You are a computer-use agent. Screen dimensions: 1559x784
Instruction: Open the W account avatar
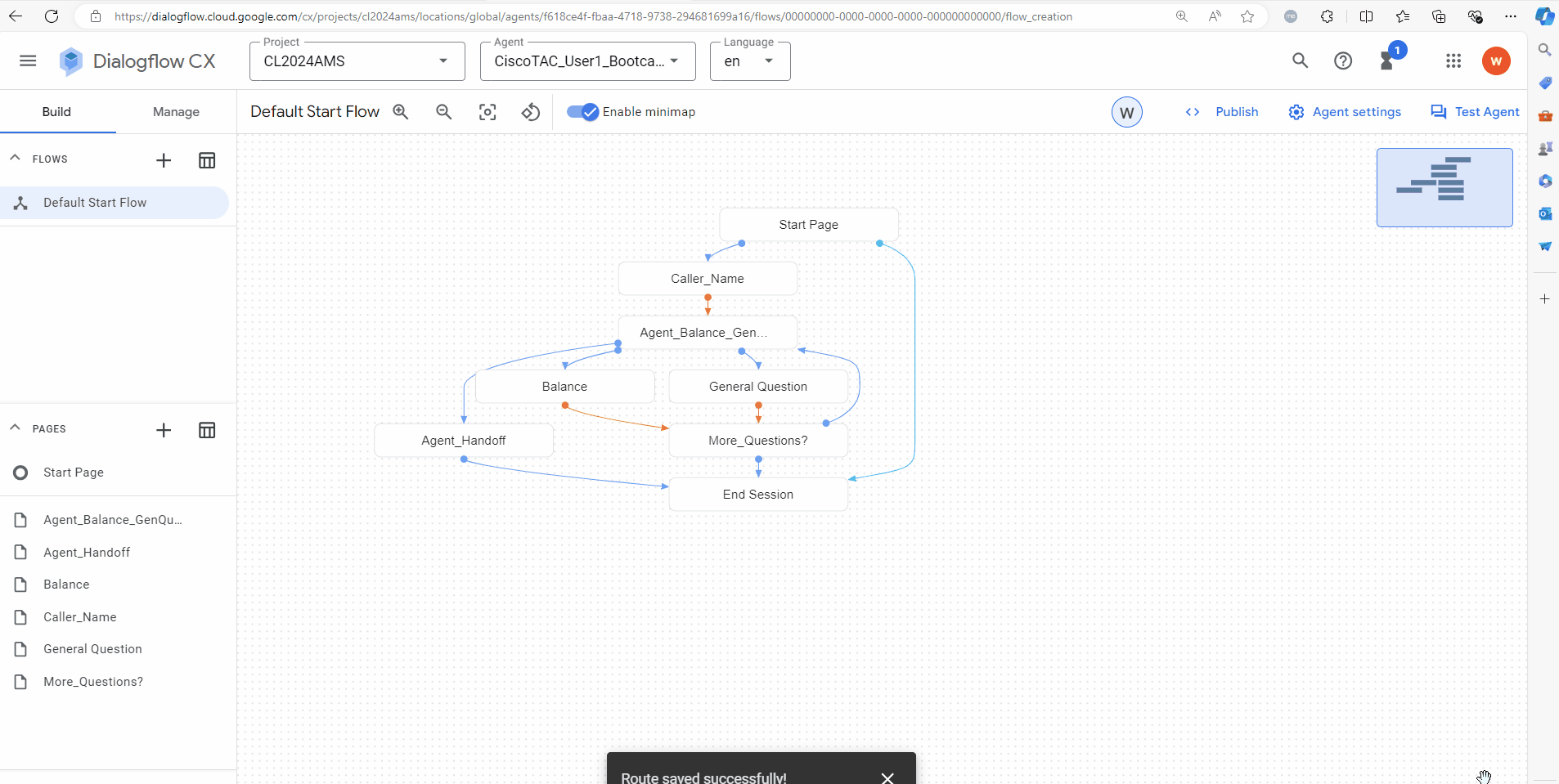click(x=1496, y=60)
